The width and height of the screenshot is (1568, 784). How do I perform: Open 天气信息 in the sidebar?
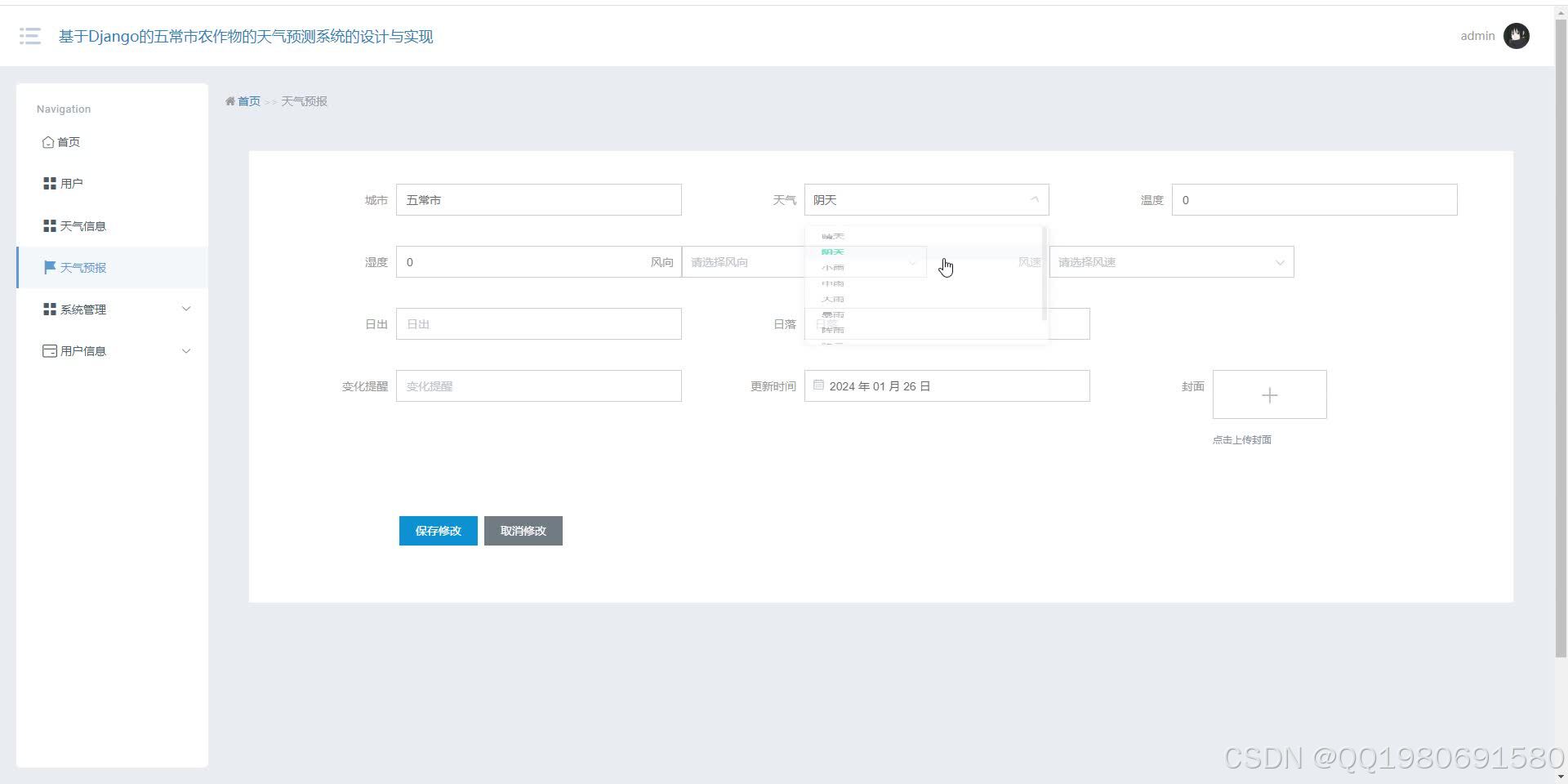pyautogui.click(x=112, y=226)
